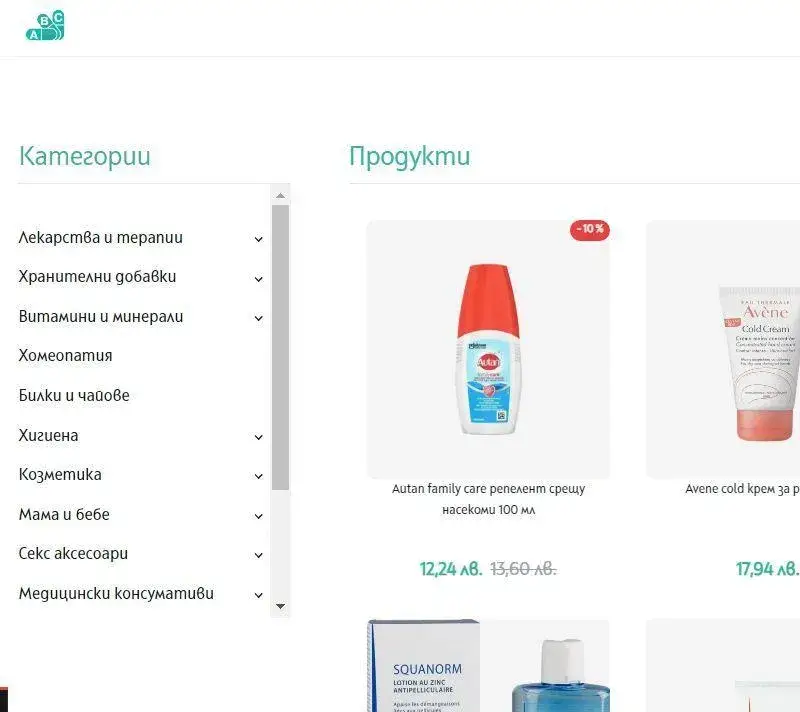Expand Витамини и минерали chevron

click(259, 318)
